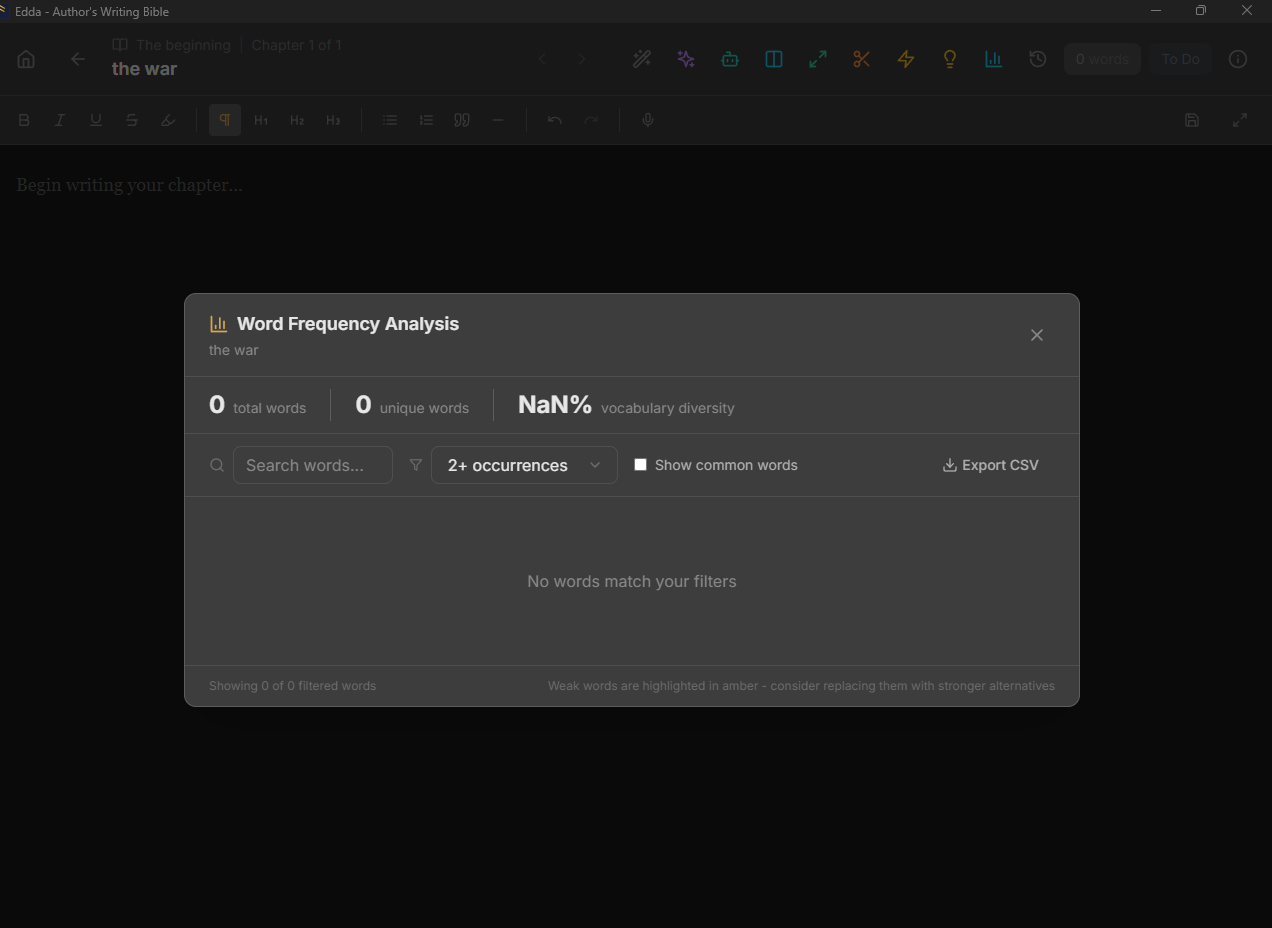Go to next chapter chevron
This screenshot has width=1272, height=928.
(x=581, y=59)
